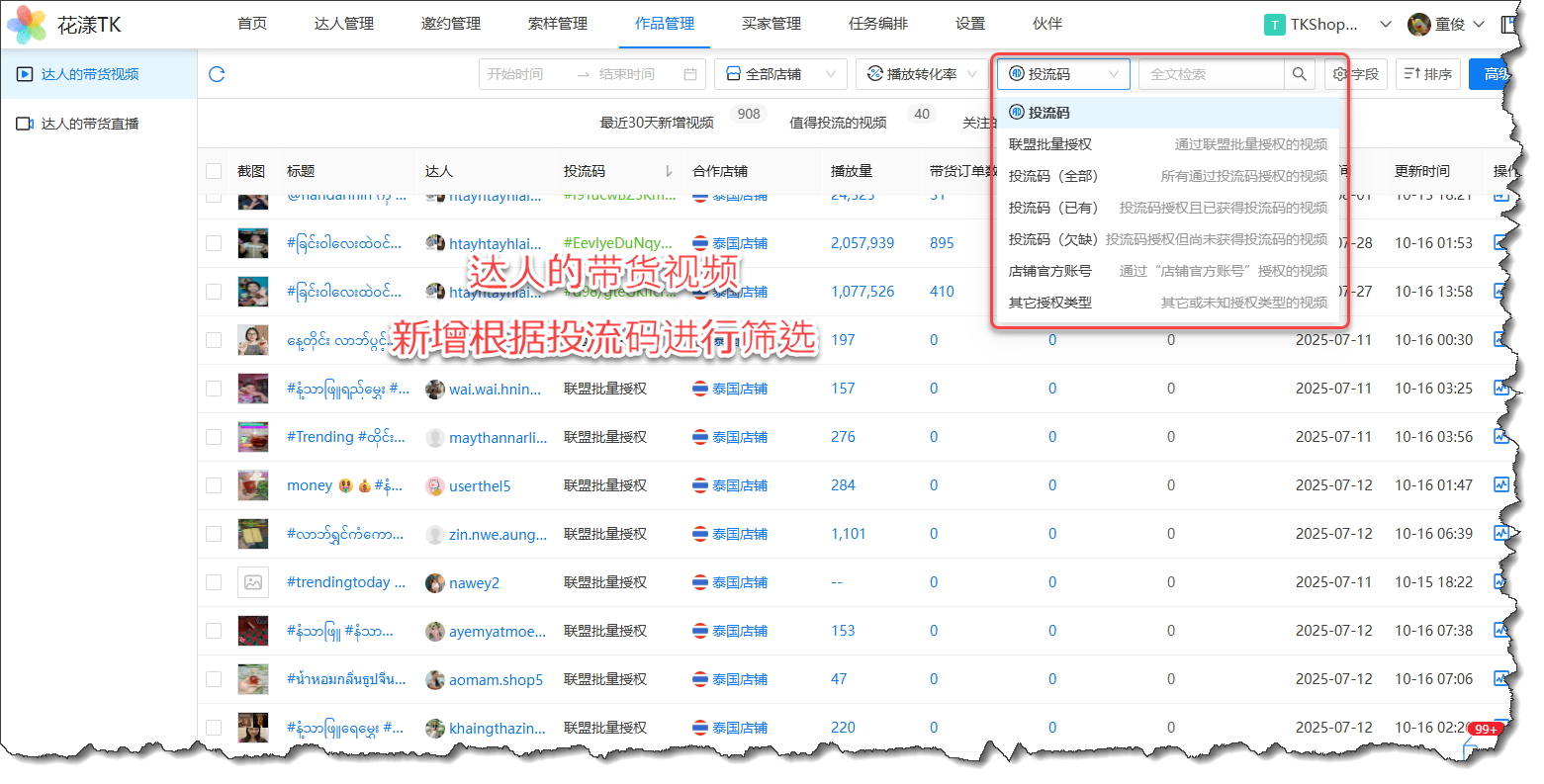Click the 花漾TK logo icon

(27, 24)
